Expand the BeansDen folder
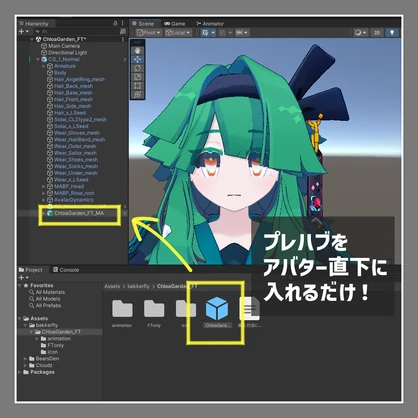The image size is (418, 418). click(25, 359)
